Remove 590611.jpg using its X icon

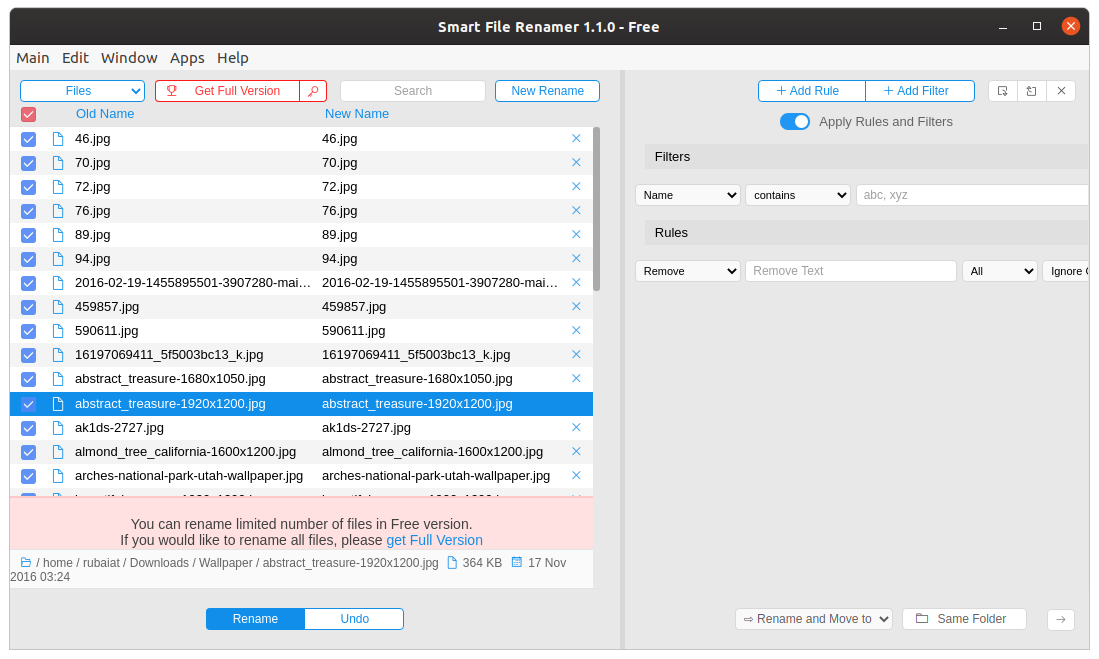pyautogui.click(x=576, y=331)
